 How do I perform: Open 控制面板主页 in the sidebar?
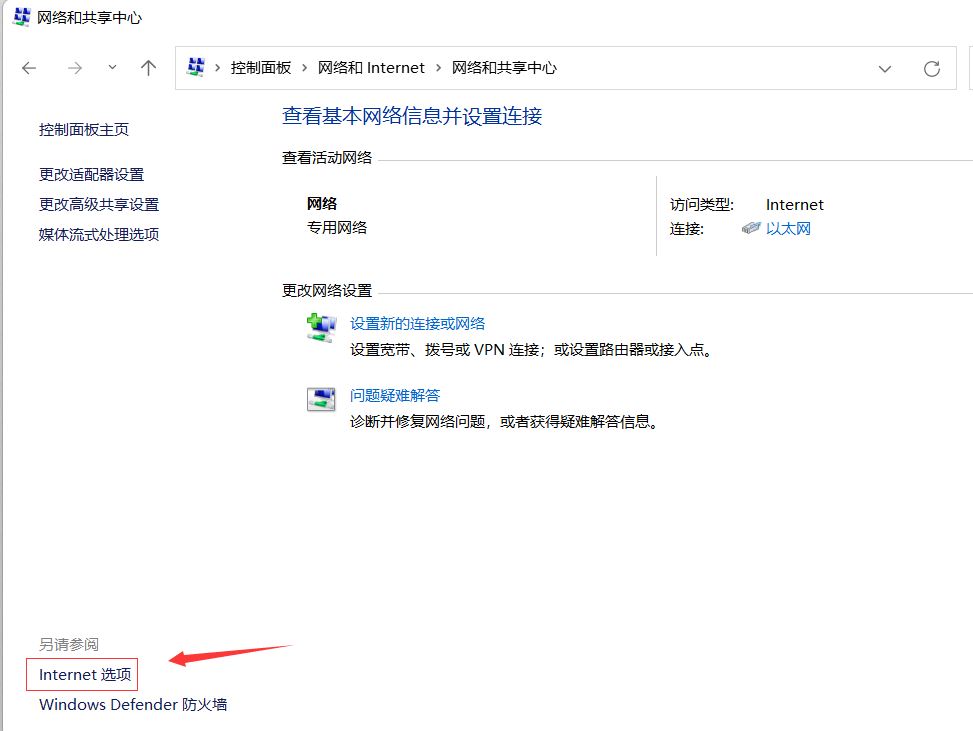pos(84,130)
